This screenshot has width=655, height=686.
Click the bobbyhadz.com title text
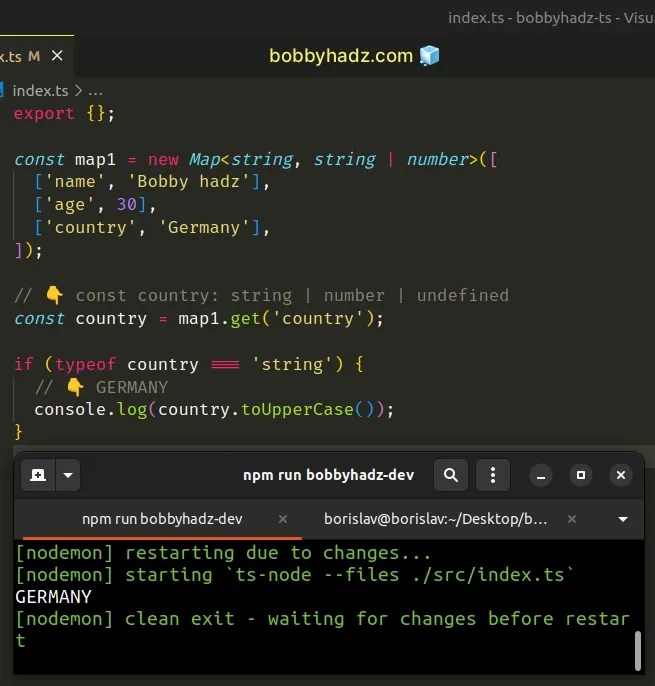click(341, 56)
